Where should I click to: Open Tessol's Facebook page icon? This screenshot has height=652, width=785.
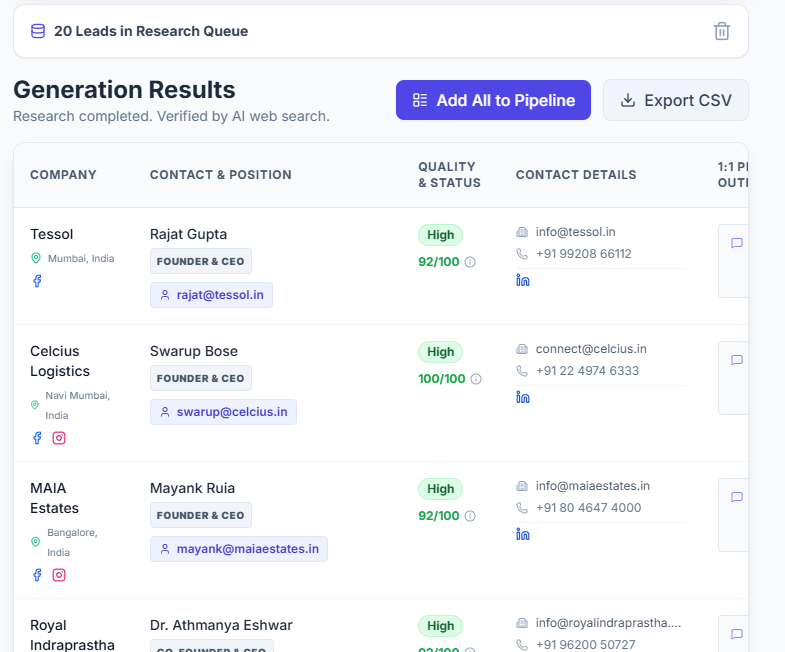coord(37,281)
